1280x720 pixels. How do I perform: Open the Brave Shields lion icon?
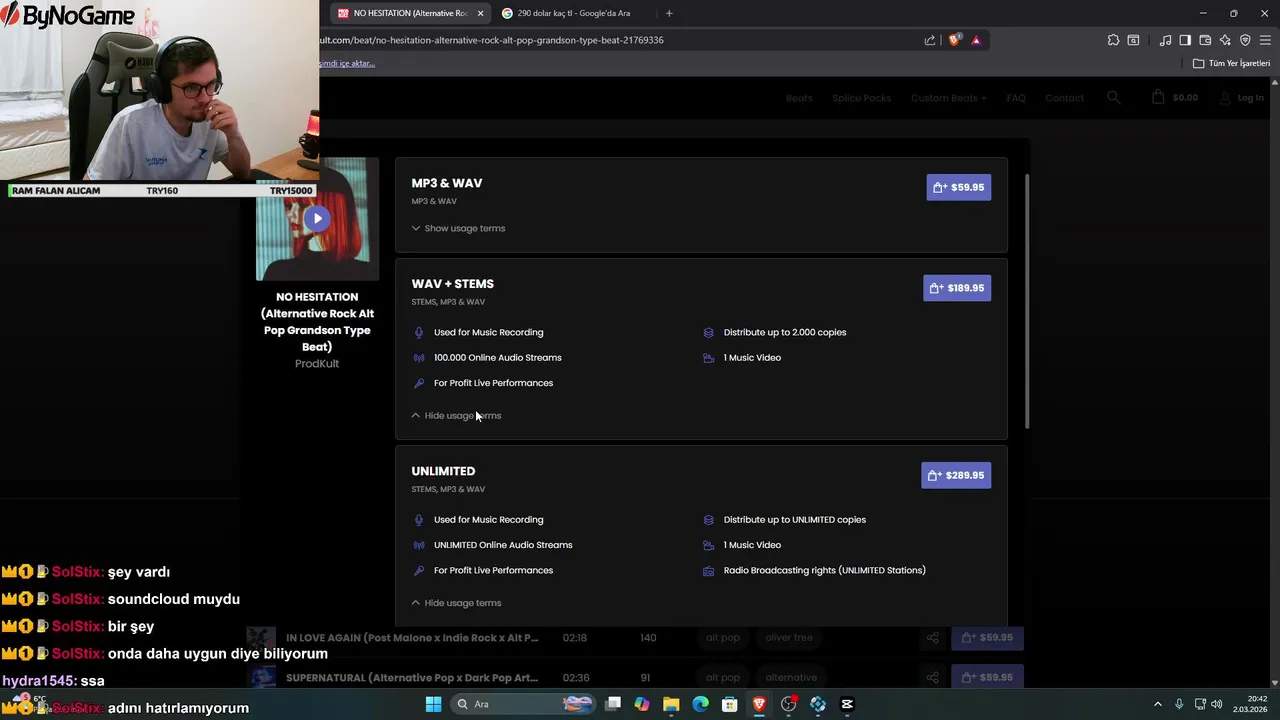[954, 40]
